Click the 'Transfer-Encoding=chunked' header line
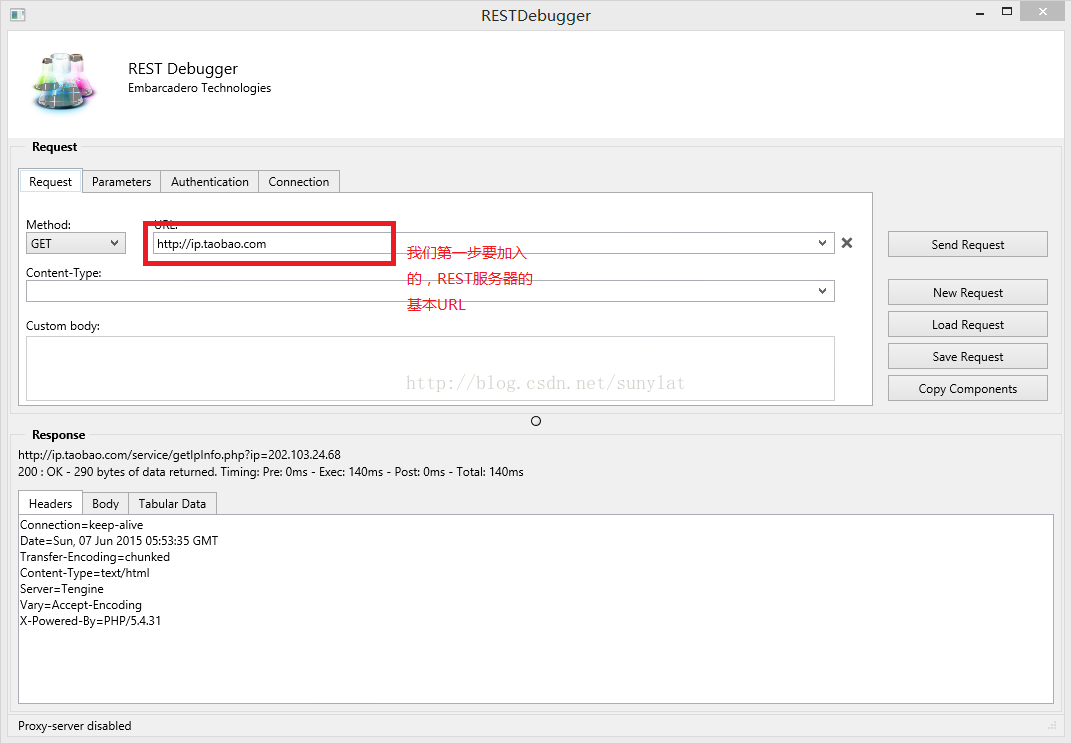Screen dimensions: 1072x744 pyautogui.click(x=95, y=557)
